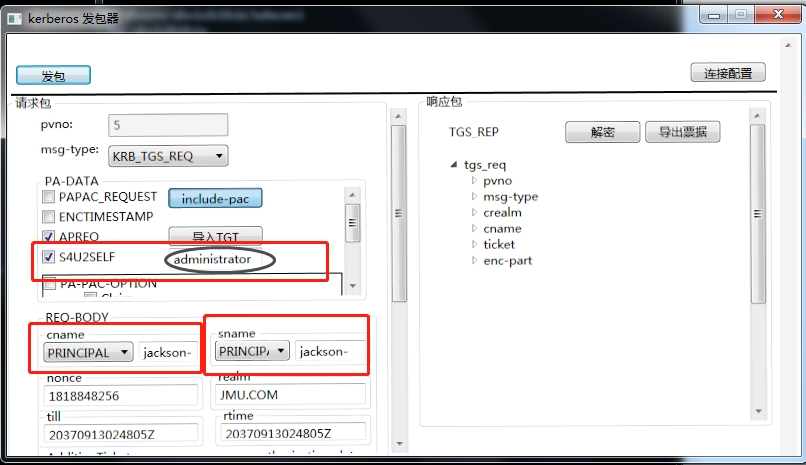This screenshot has height=465, width=806.
Task: Expand the cname node in response tree
Action: point(474,228)
